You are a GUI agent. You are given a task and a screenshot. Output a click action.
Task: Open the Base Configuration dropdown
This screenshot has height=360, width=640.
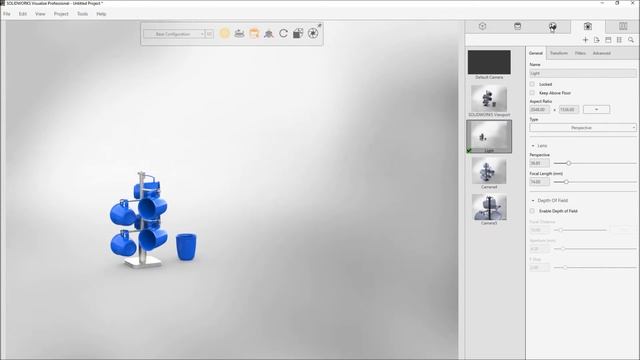tap(174, 34)
